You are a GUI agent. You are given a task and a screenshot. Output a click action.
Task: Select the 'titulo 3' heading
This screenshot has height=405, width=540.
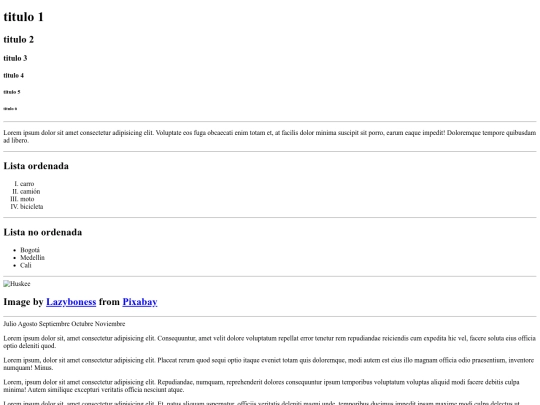(x=15, y=58)
